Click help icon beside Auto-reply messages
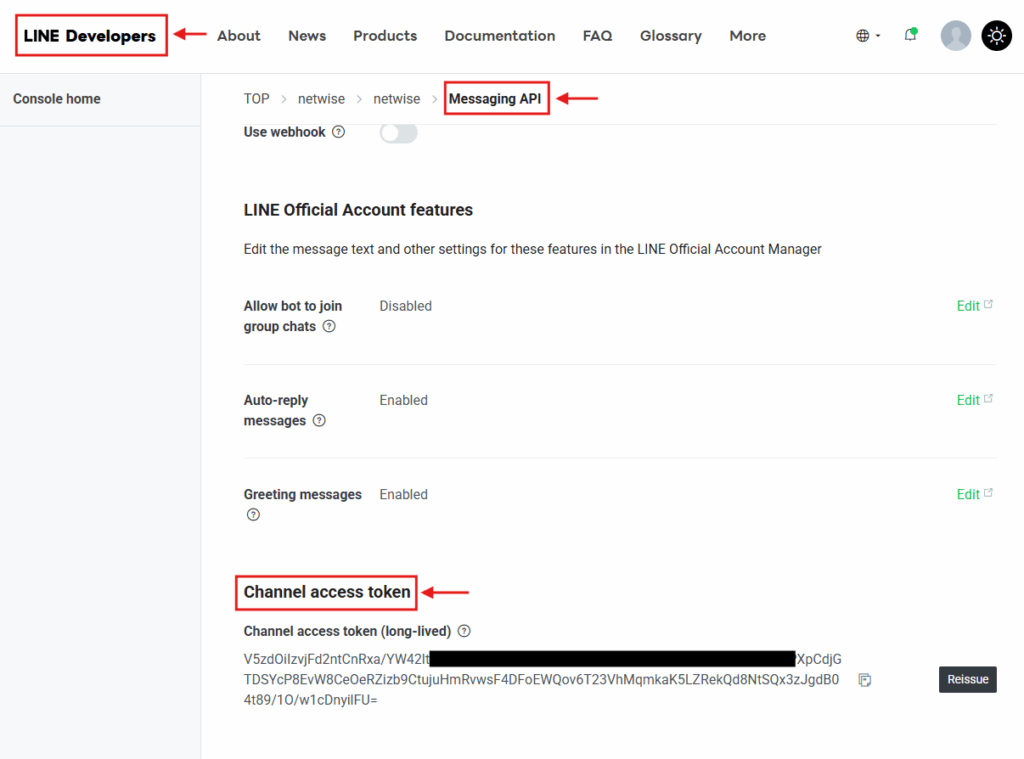This screenshot has height=759, width=1024. coord(319,421)
